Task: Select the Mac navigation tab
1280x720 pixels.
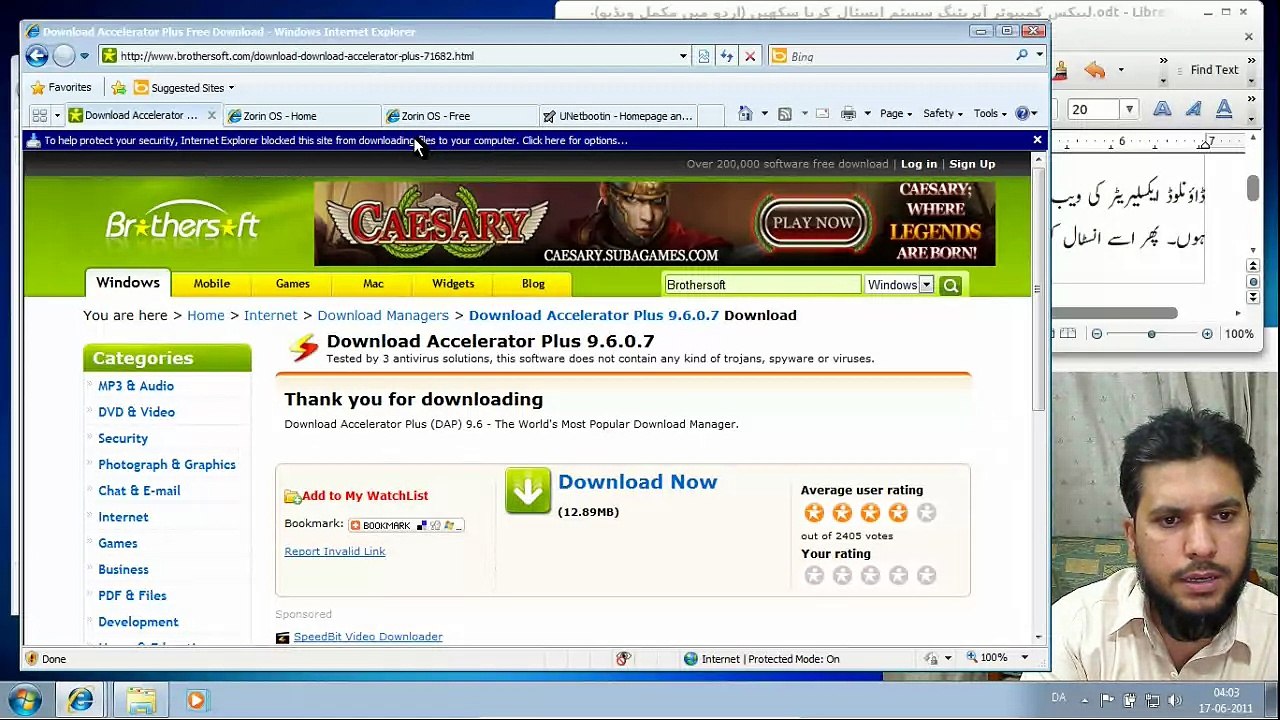Action: click(373, 284)
